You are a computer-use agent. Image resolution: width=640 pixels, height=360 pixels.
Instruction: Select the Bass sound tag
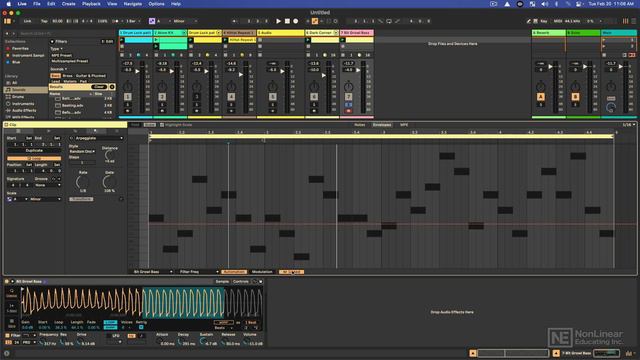[55, 76]
